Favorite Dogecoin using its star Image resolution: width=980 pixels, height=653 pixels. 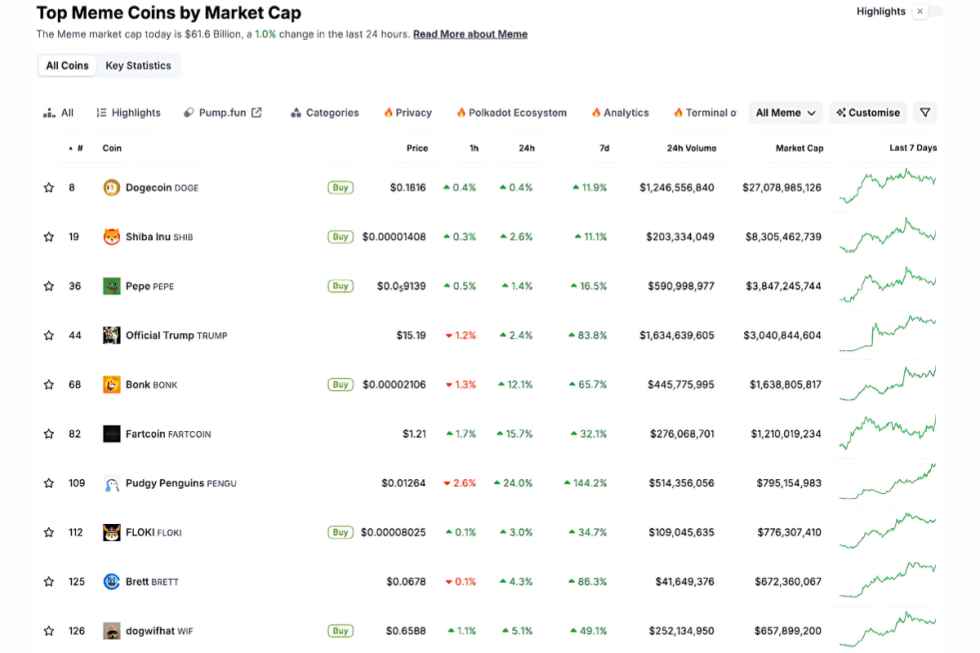(x=48, y=187)
